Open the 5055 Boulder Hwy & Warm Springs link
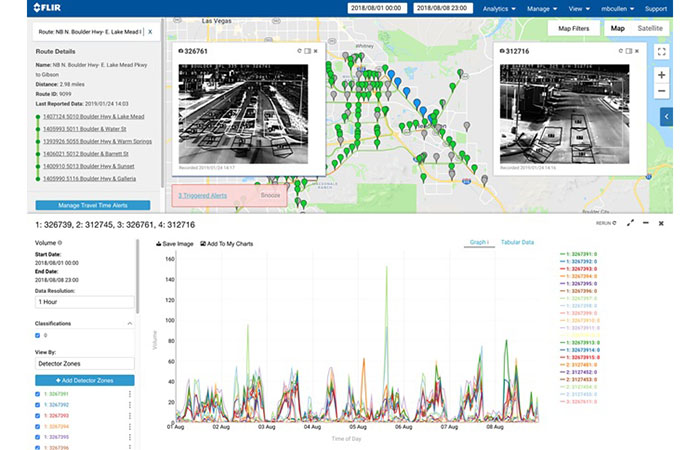Image resolution: width=700 pixels, height=450 pixels. pos(97,142)
